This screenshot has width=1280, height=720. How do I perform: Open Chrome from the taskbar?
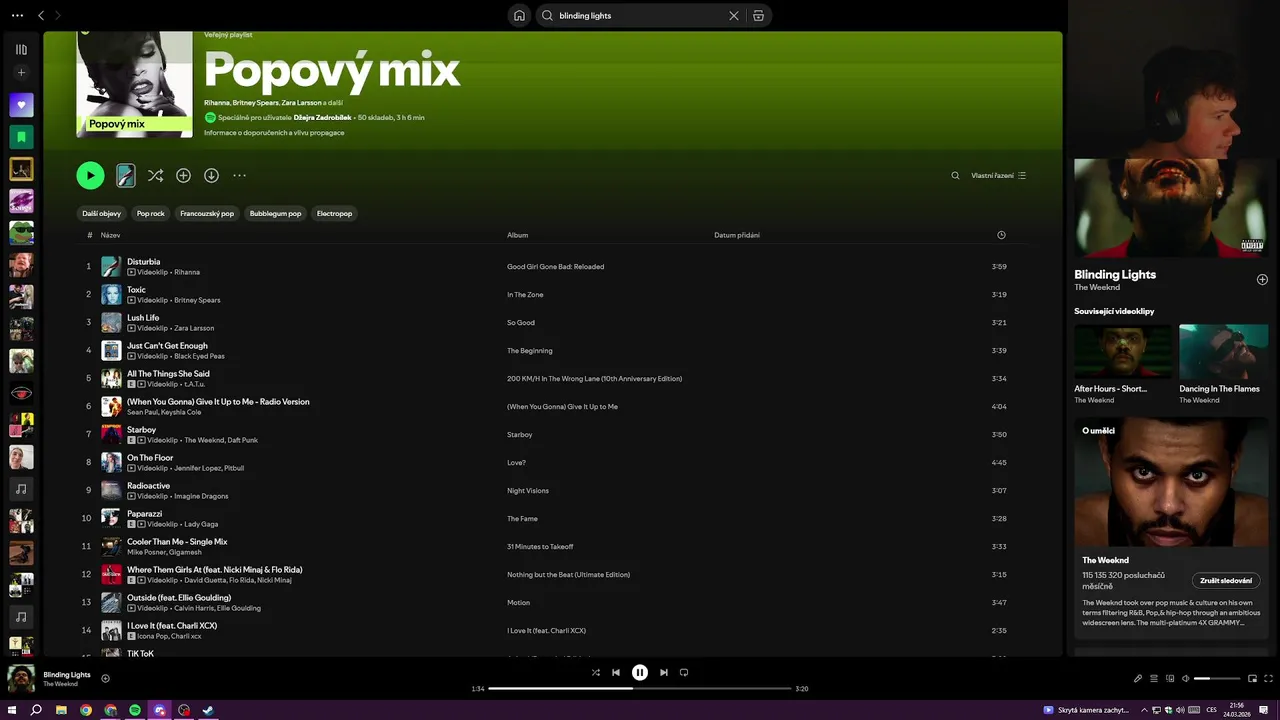86,710
